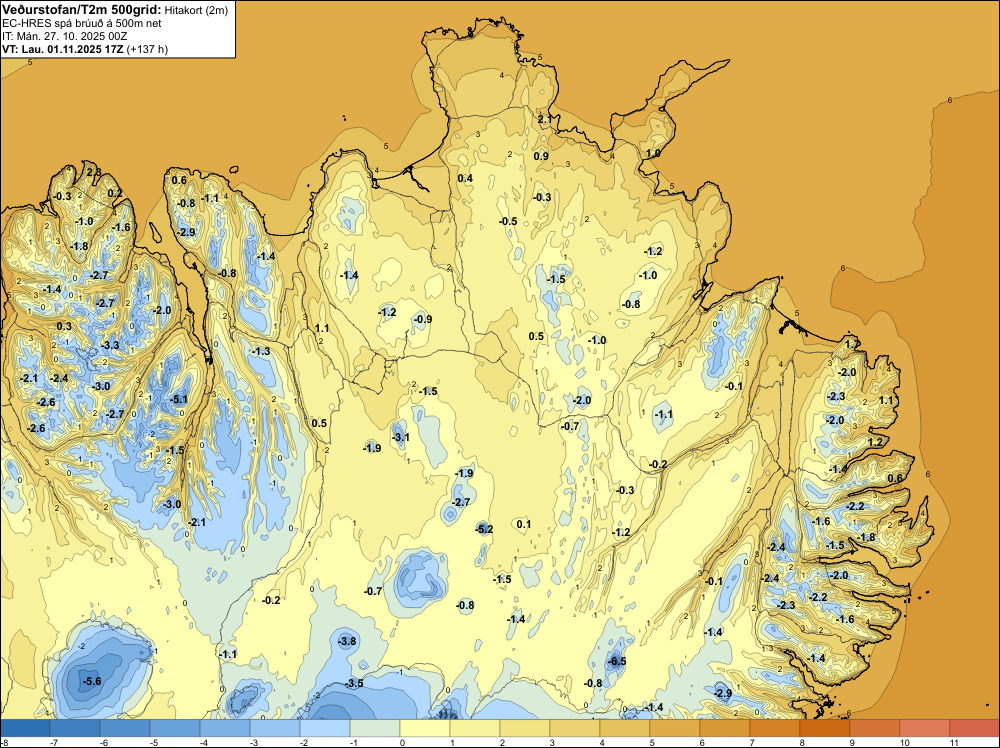Click the legend swatch between -1 and 0
Image resolution: width=1000 pixels, height=748 pixels.
click(375, 728)
